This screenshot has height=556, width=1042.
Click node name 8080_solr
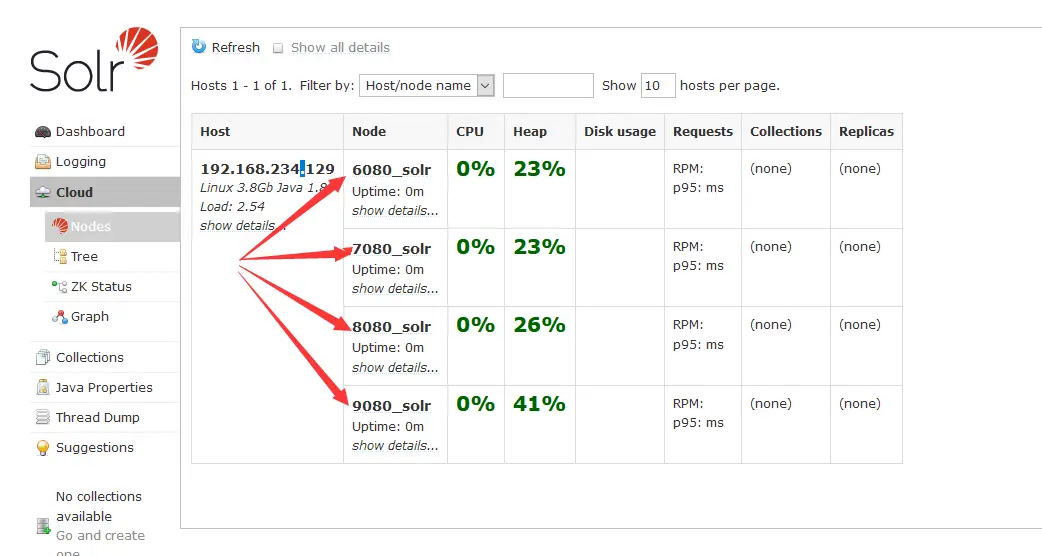point(391,327)
